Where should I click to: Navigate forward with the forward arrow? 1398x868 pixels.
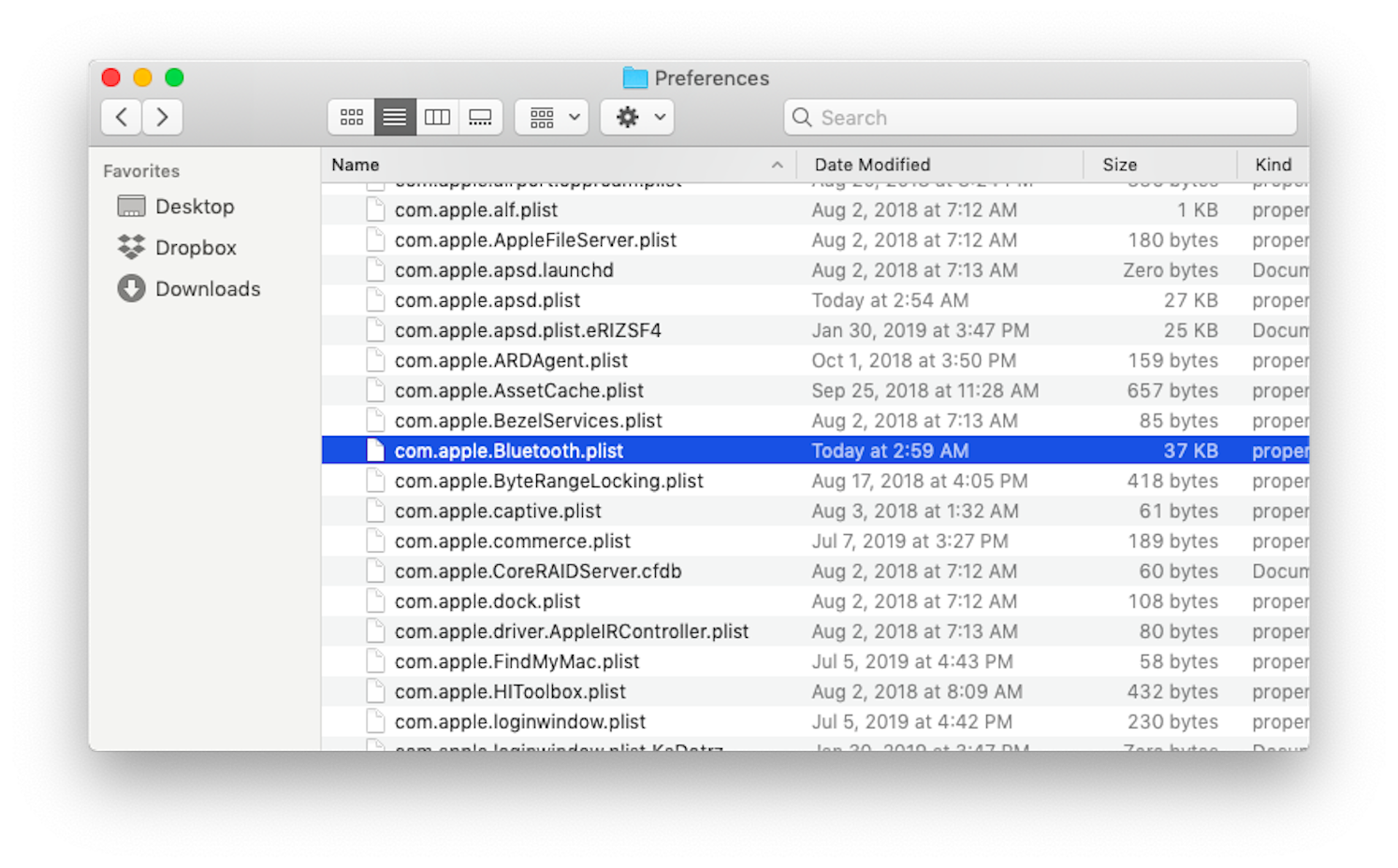point(162,117)
